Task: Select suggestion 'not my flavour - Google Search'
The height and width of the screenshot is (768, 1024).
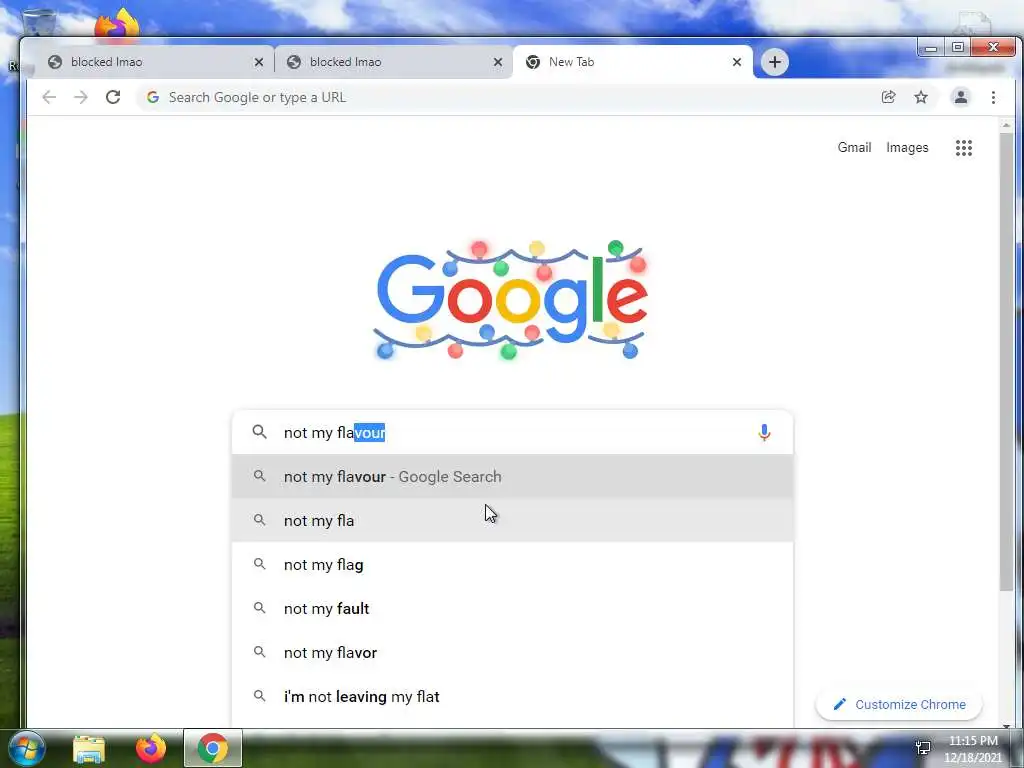Action: coord(513,477)
